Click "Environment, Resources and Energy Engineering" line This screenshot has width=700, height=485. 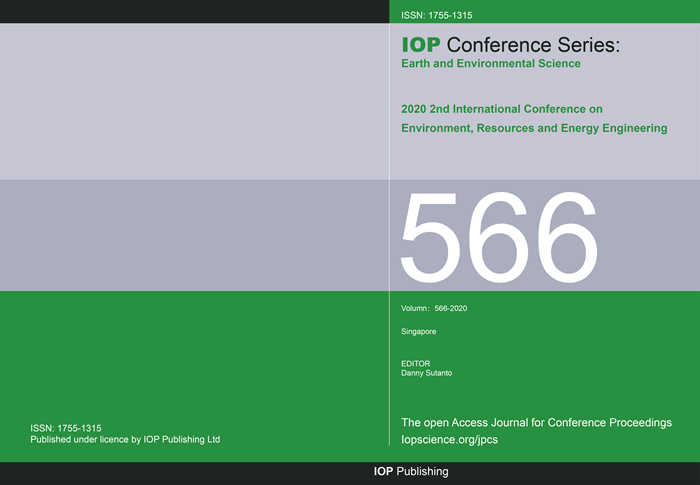tap(534, 129)
